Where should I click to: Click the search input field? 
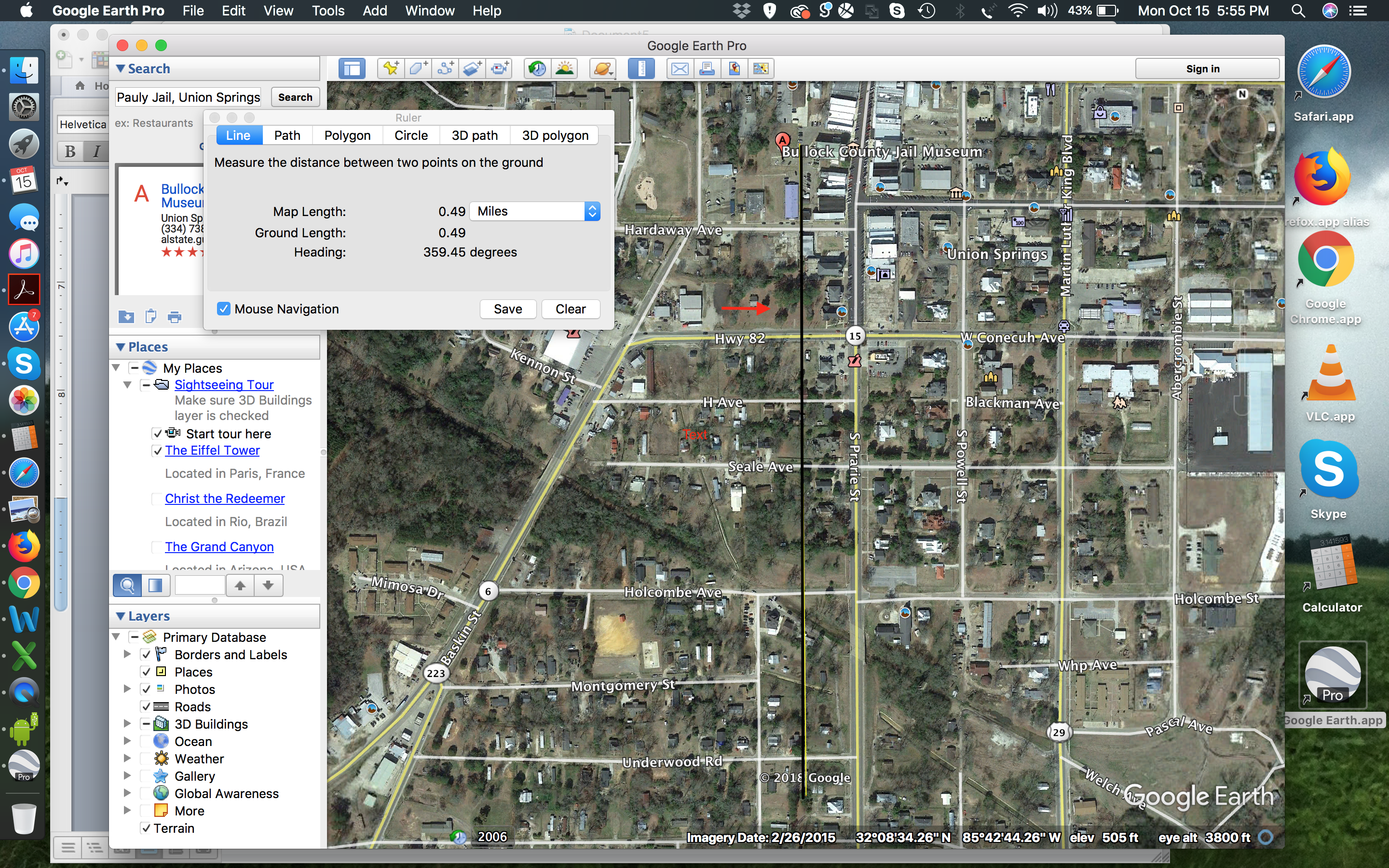click(x=189, y=97)
